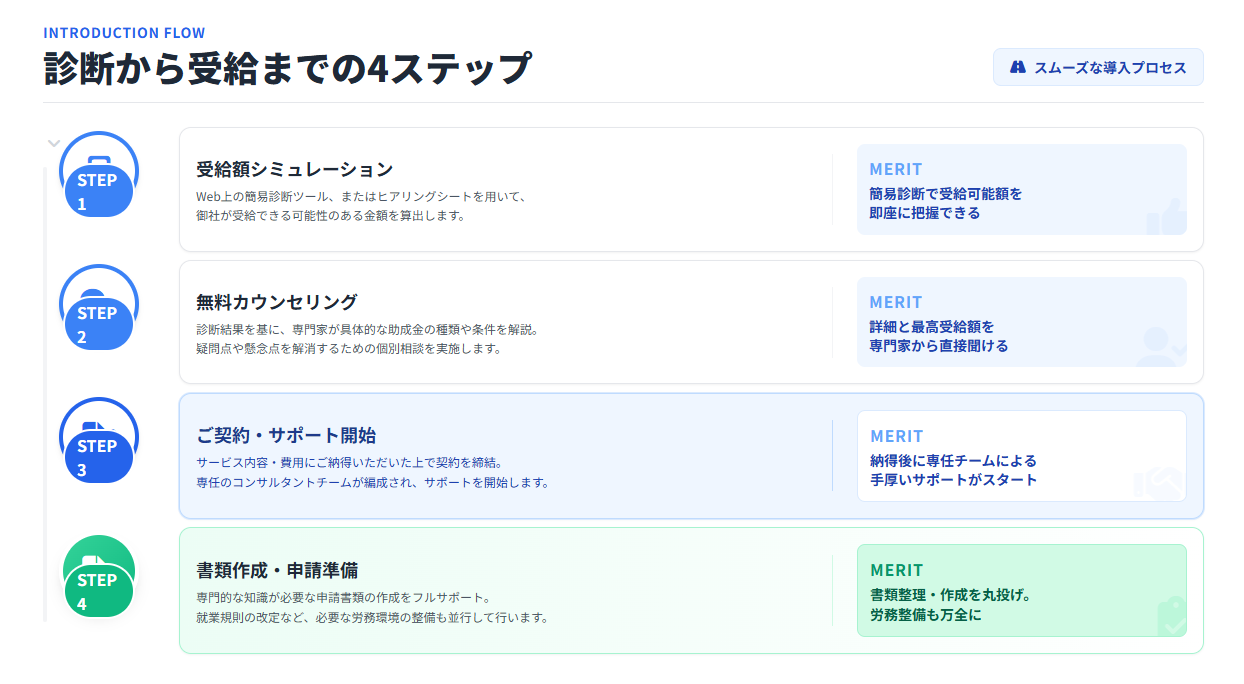Select the 書類作成・申請準備 heading
Screen dimensions: 1244x684
click(277, 570)
